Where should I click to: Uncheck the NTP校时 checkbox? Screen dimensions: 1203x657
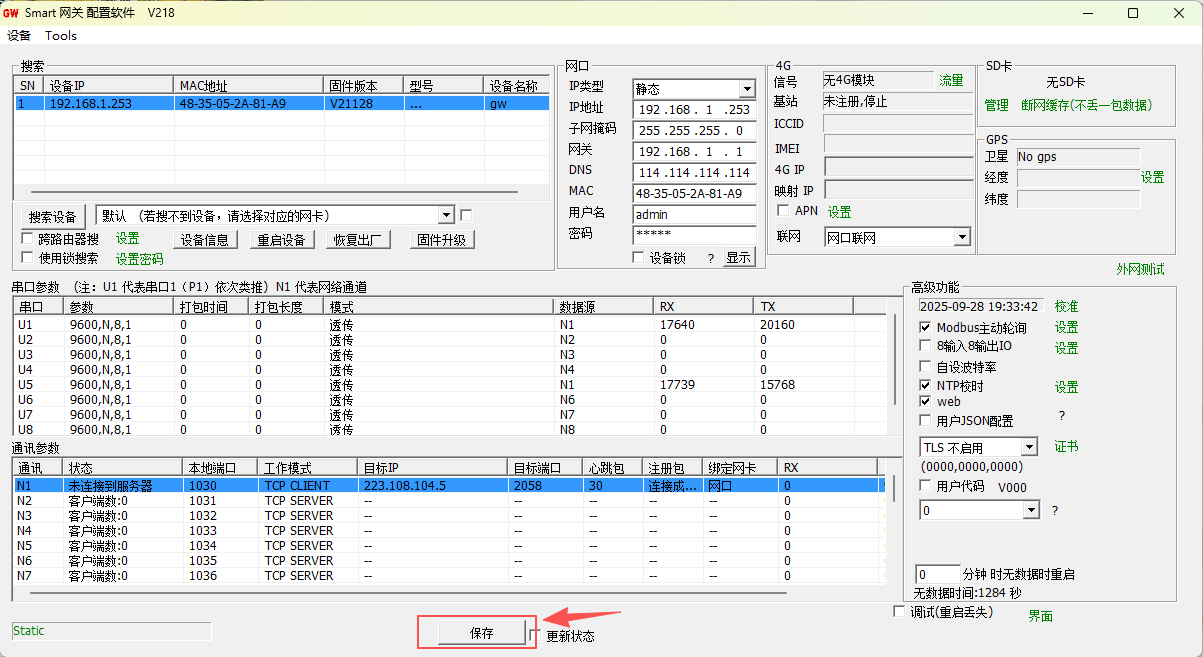pos(925,386)
